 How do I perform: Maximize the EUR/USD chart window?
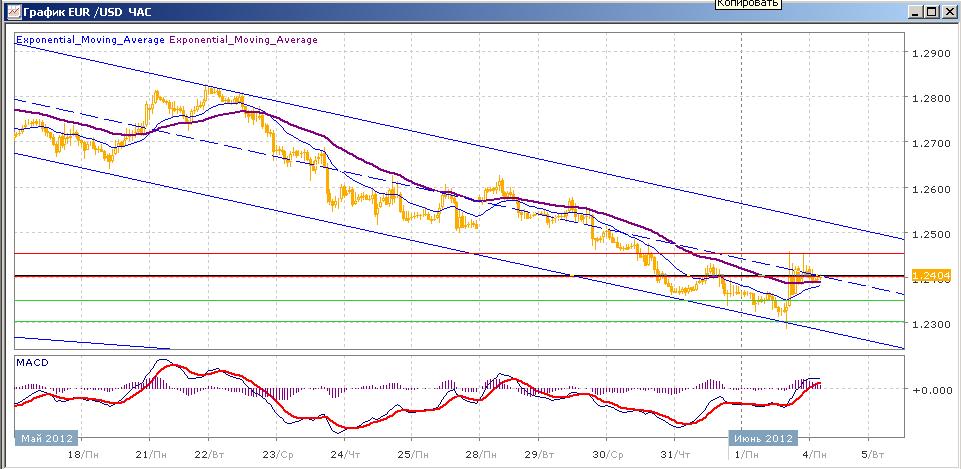pos(932,12)
